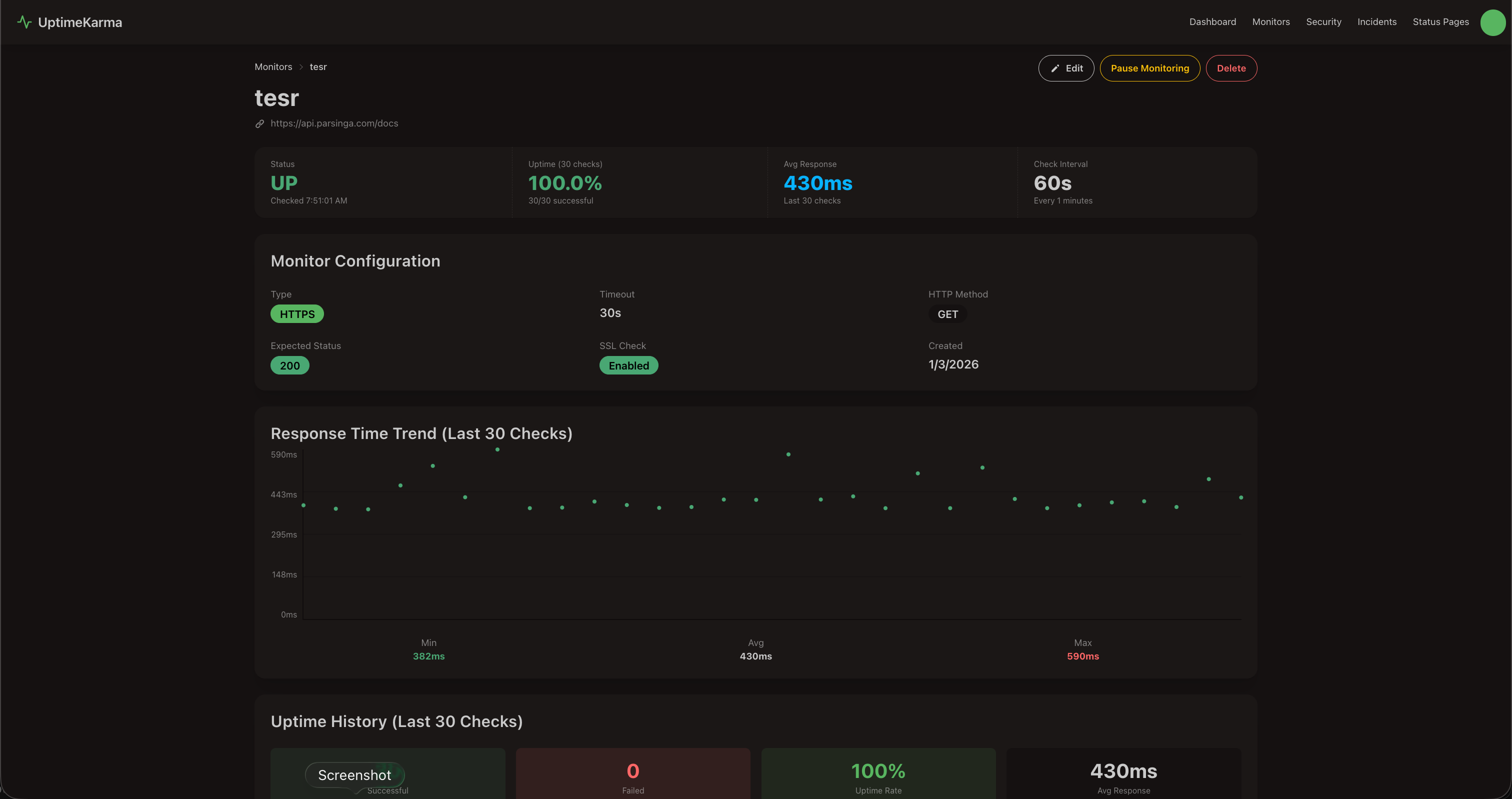Select the HTTPS type badge
This screenshot has width=1512, height=799.
[x=297, y=313]
